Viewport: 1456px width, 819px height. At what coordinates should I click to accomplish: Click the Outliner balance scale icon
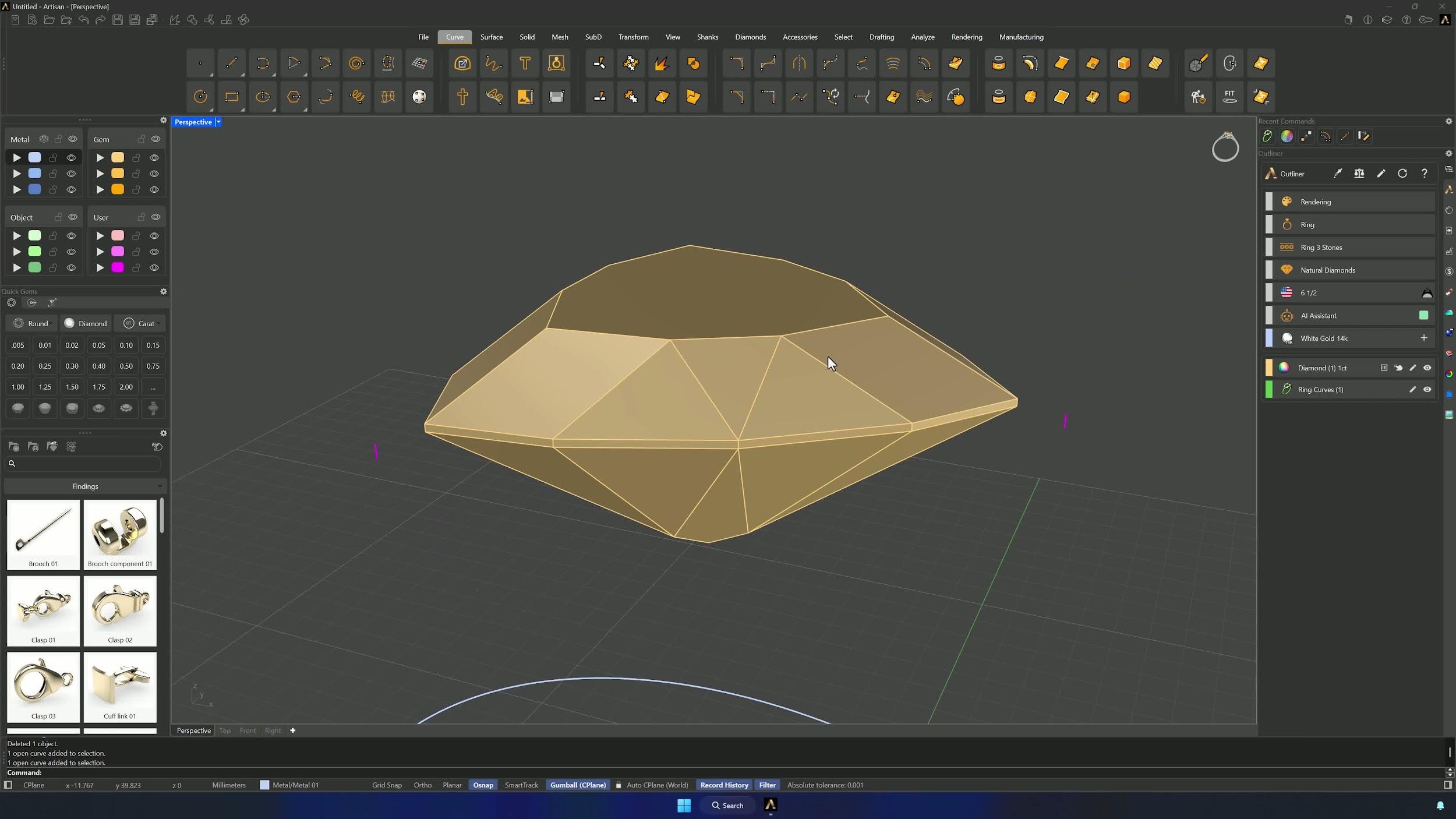pyautogui.click(x=1359, y=174)
